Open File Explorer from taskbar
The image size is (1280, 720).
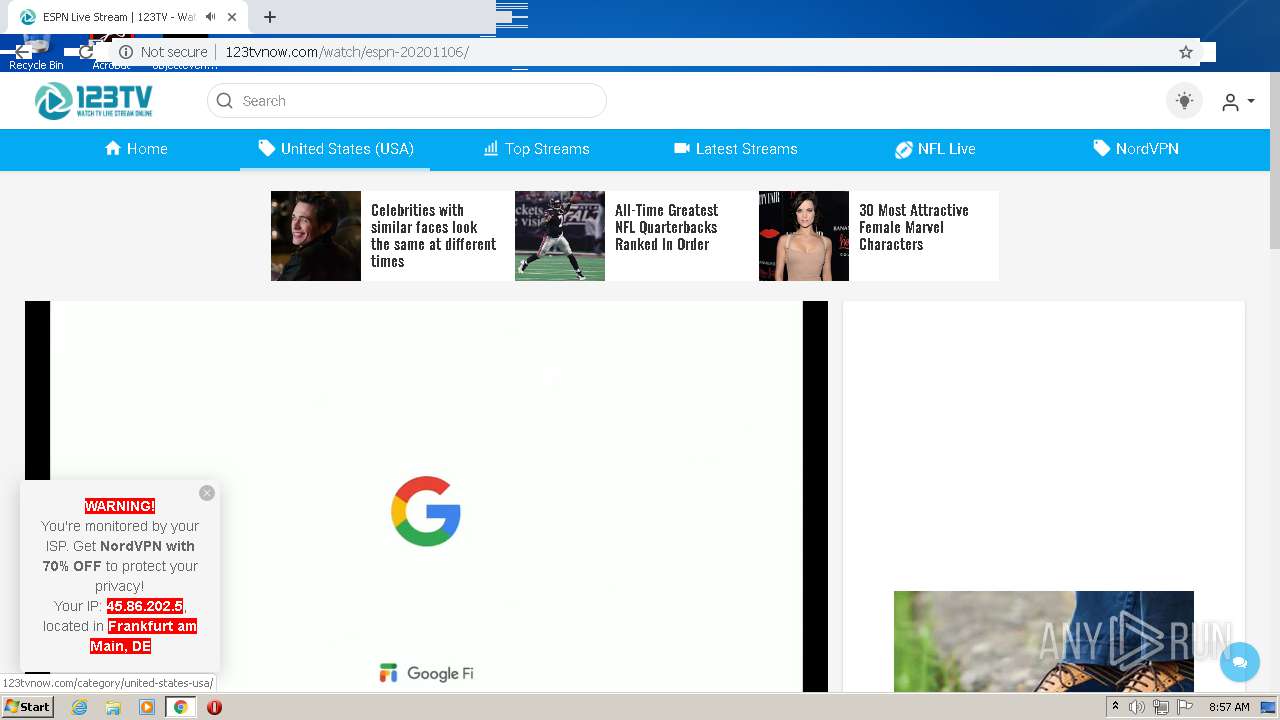tap(113, 707)
